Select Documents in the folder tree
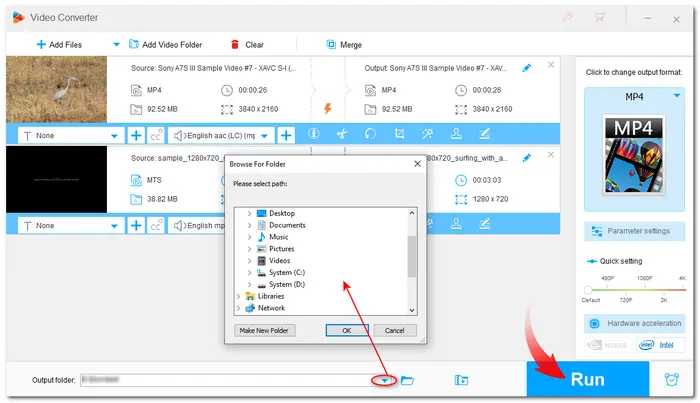 (287, 225)
